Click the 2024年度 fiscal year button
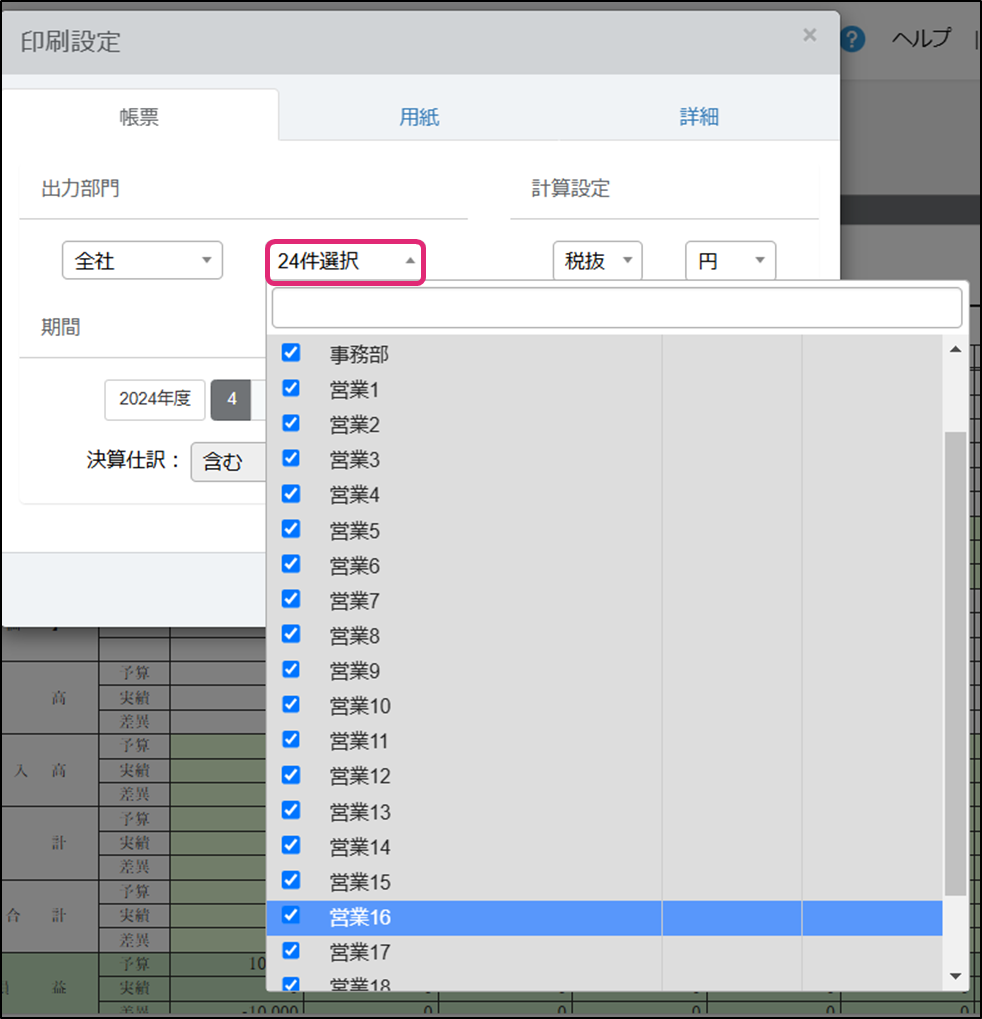Image resolution: width=982 pixels, height=1019 pixels. click(154, 399)
